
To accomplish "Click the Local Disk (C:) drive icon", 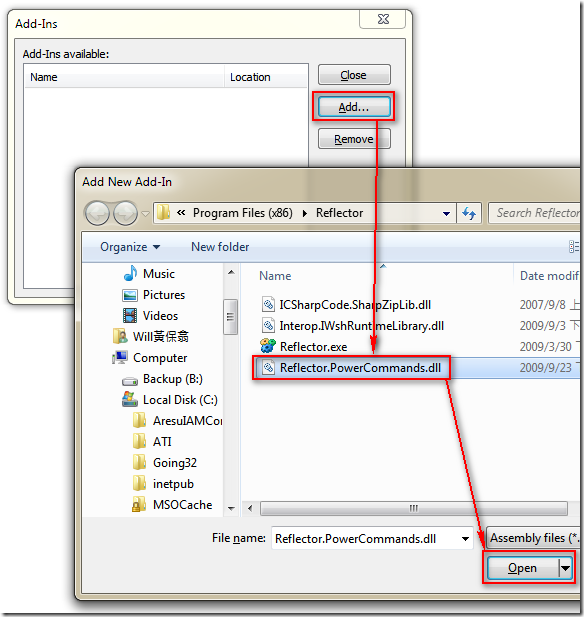I will coord(130,399).
